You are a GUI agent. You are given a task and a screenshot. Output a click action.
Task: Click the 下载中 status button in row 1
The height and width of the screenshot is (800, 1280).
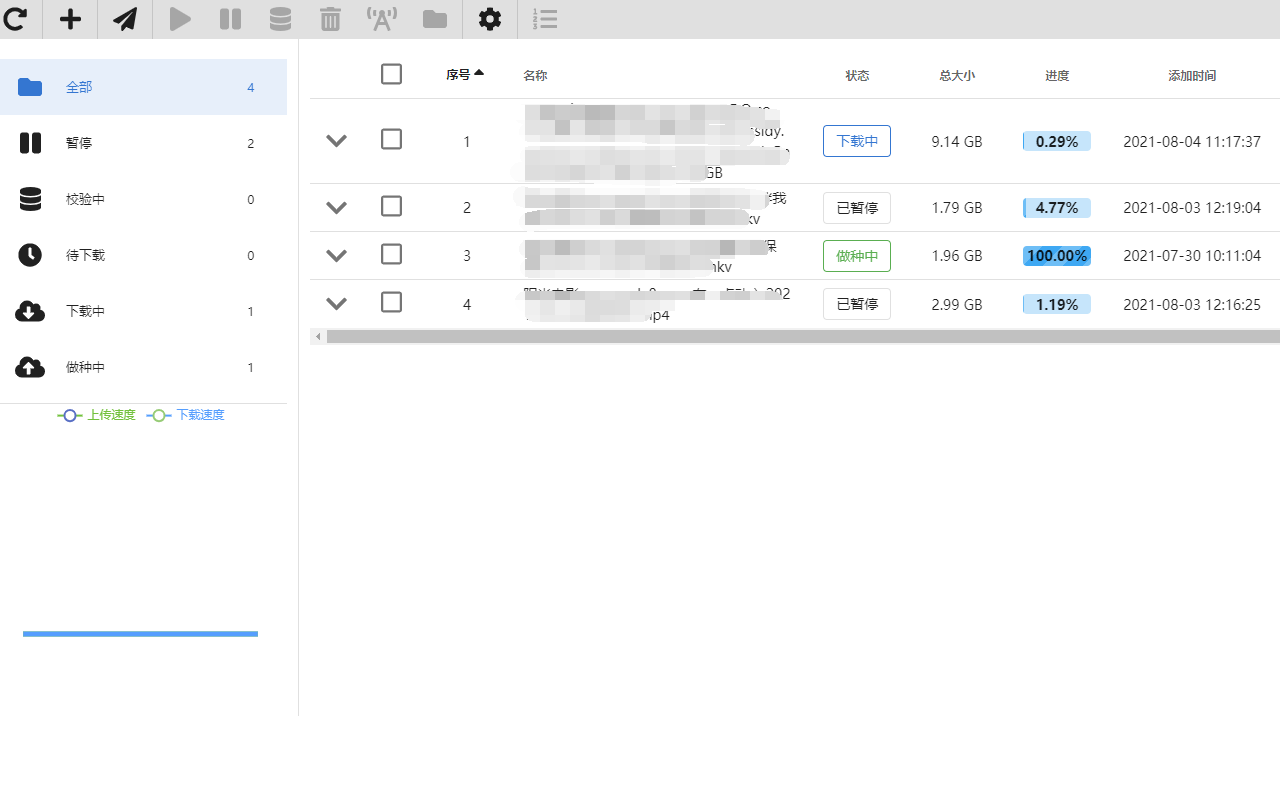click(857, 141)
